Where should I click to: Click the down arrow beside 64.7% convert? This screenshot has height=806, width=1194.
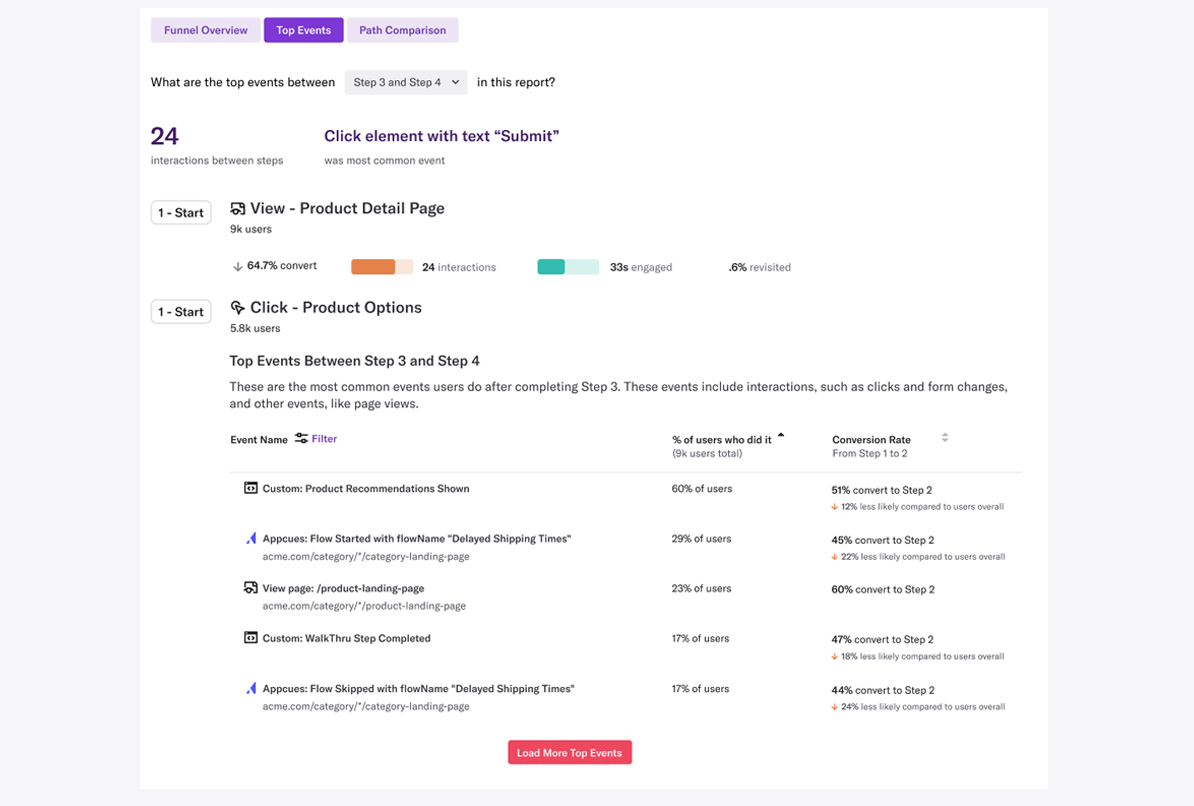237,266
